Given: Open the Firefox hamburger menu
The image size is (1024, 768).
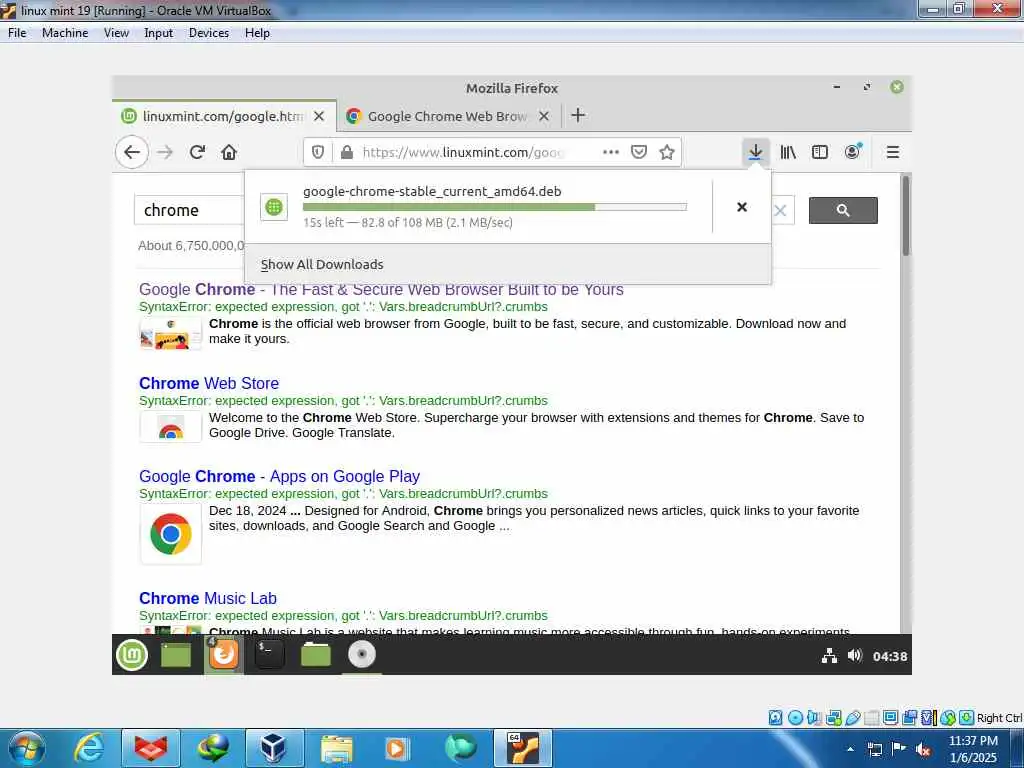Looking at the screenshot, I should [893, 152].
